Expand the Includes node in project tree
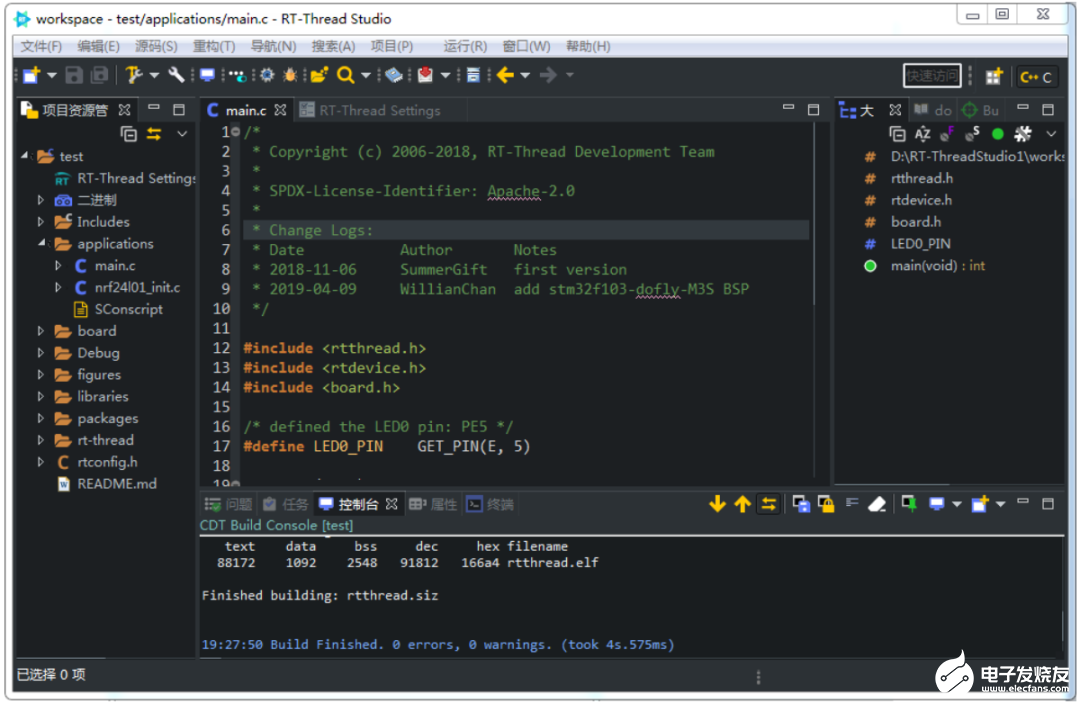The width and height of the screenshot is (1080, 704). [x=41, y=222]
